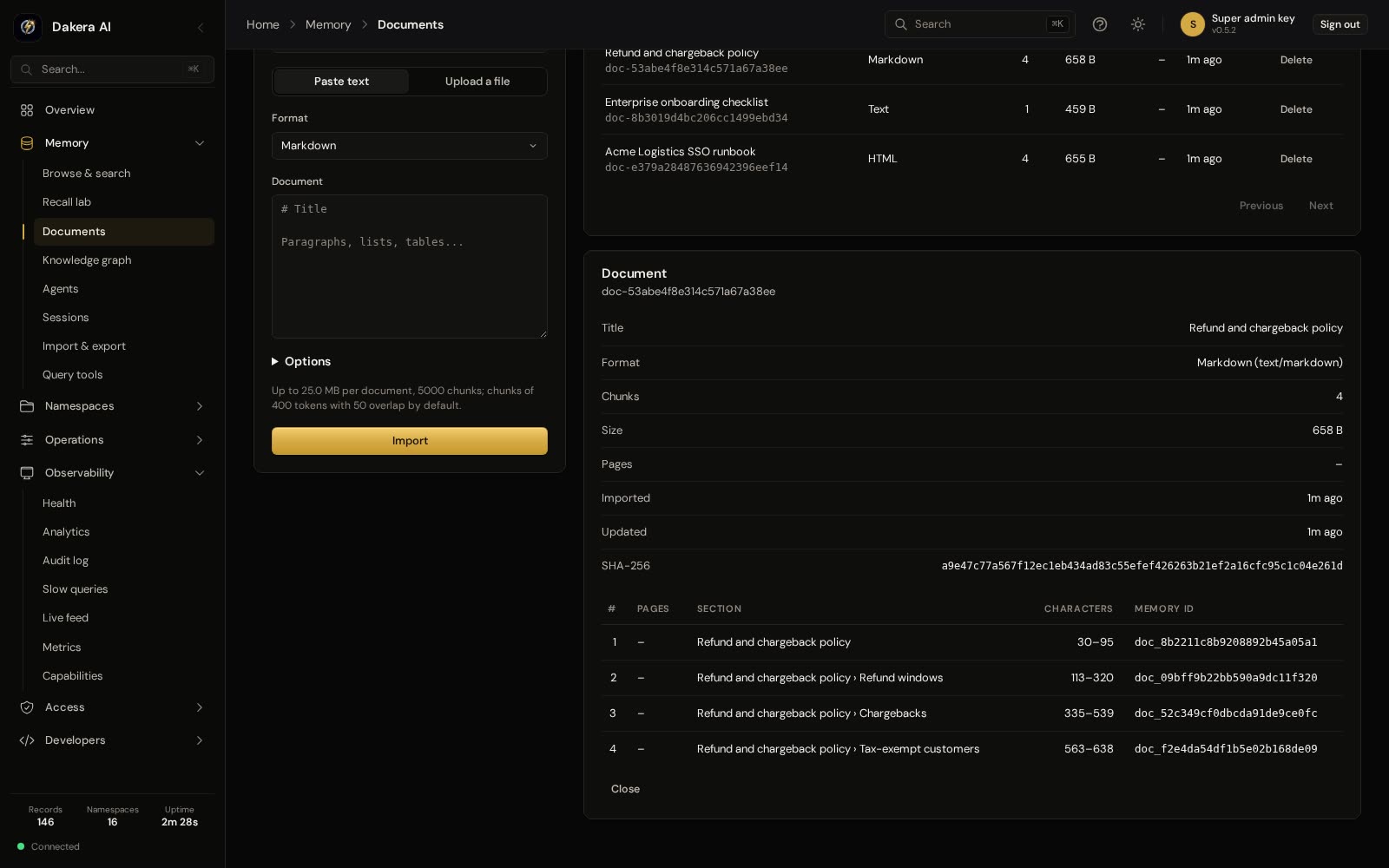Delete the Enterprise onboarding checklist document
The height and width of the screenshot is (868, 1389).
point(1296,109)
